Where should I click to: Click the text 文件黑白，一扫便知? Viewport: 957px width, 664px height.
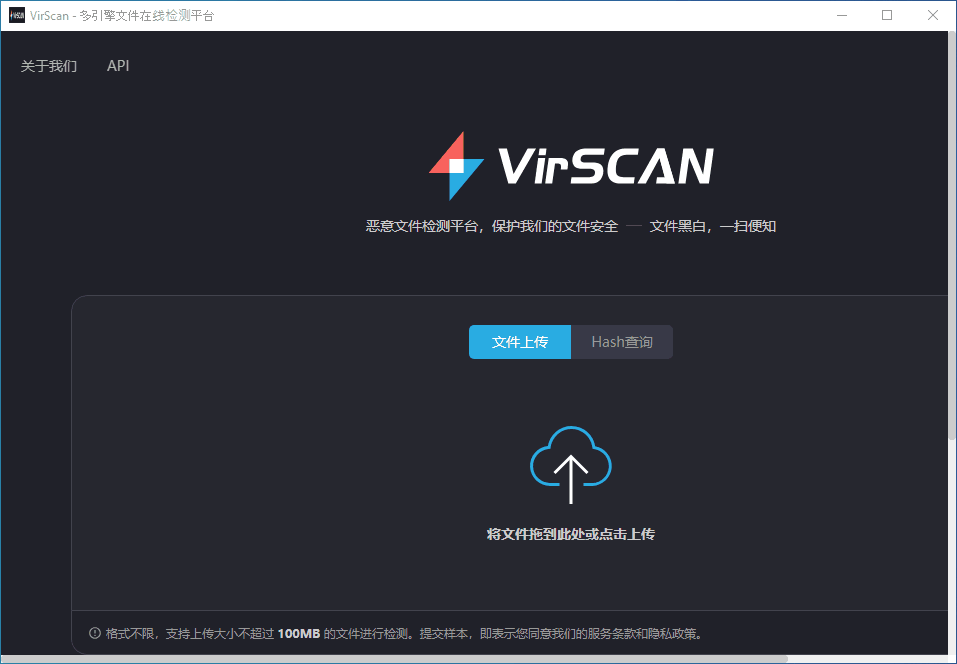click(713, 226)
